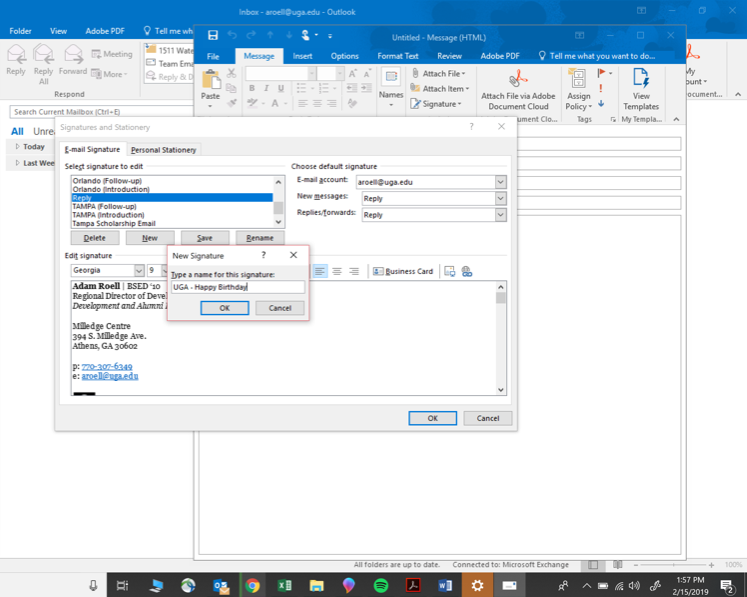Click the insert picture icon in signature editor

(449, 271)
